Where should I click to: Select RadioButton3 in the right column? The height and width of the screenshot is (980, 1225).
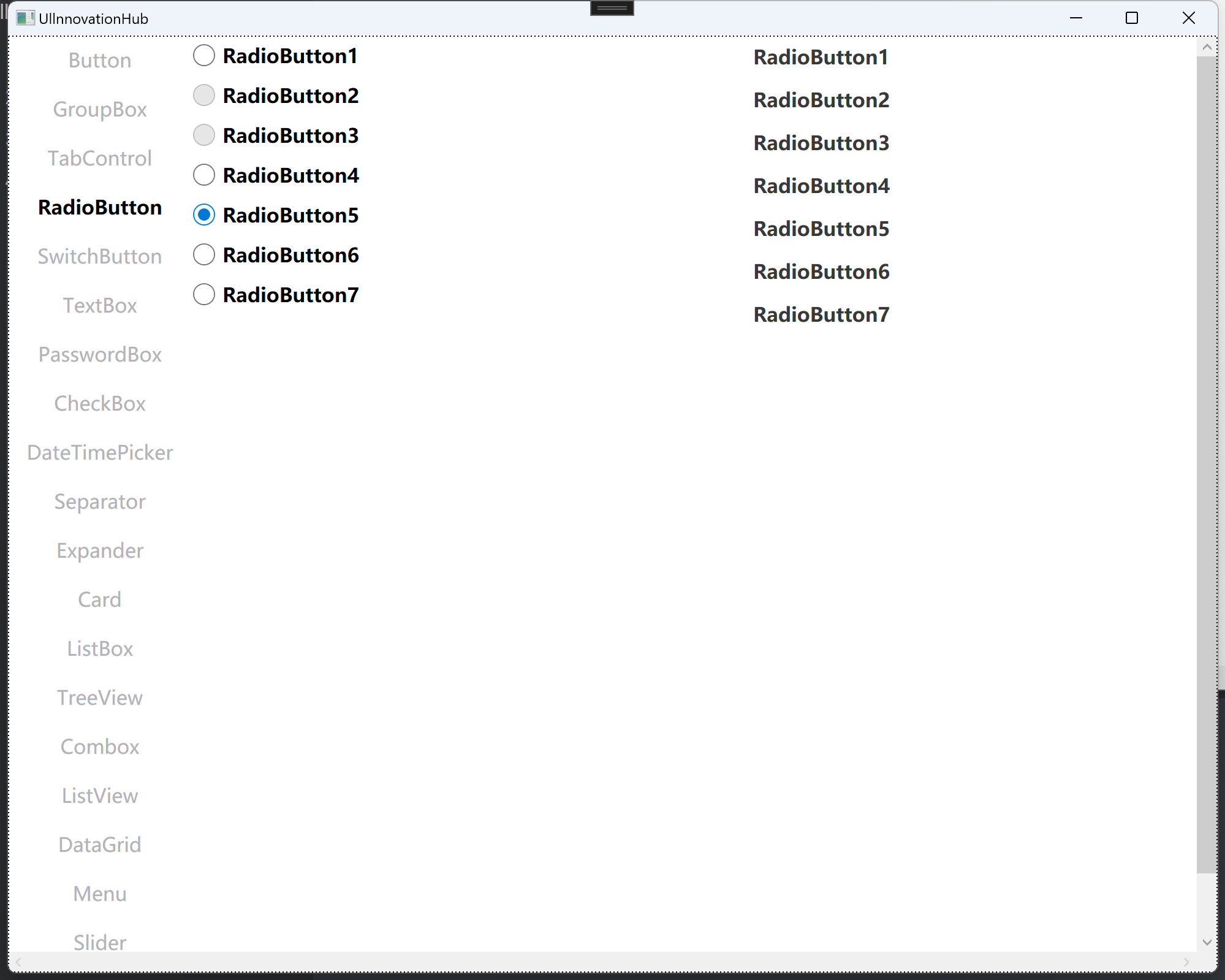pyautogui.click(x=821, y=143)
